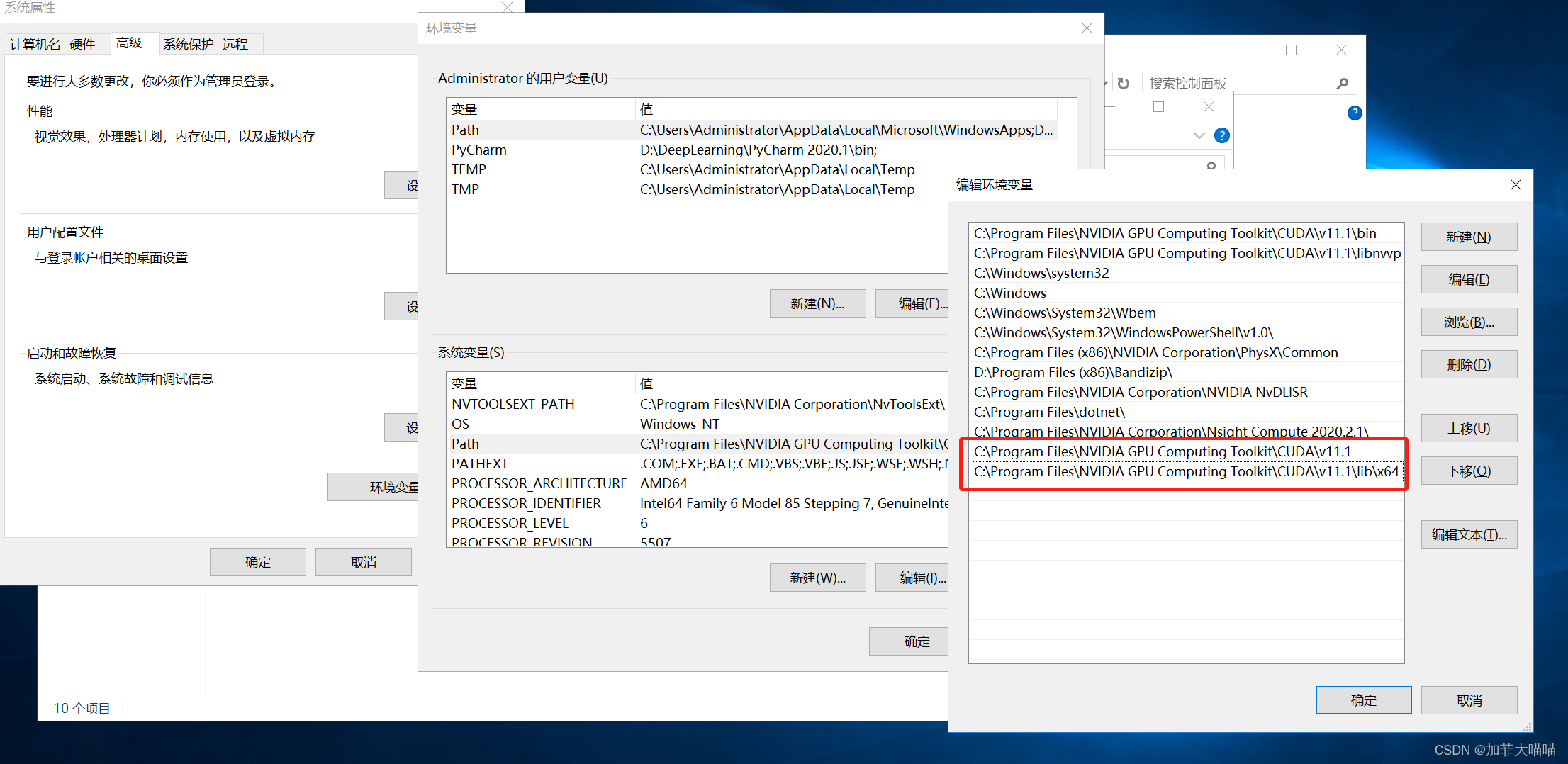Click the upper blue help icon
The image size is (1568, 764).
tap(1355, 113)
